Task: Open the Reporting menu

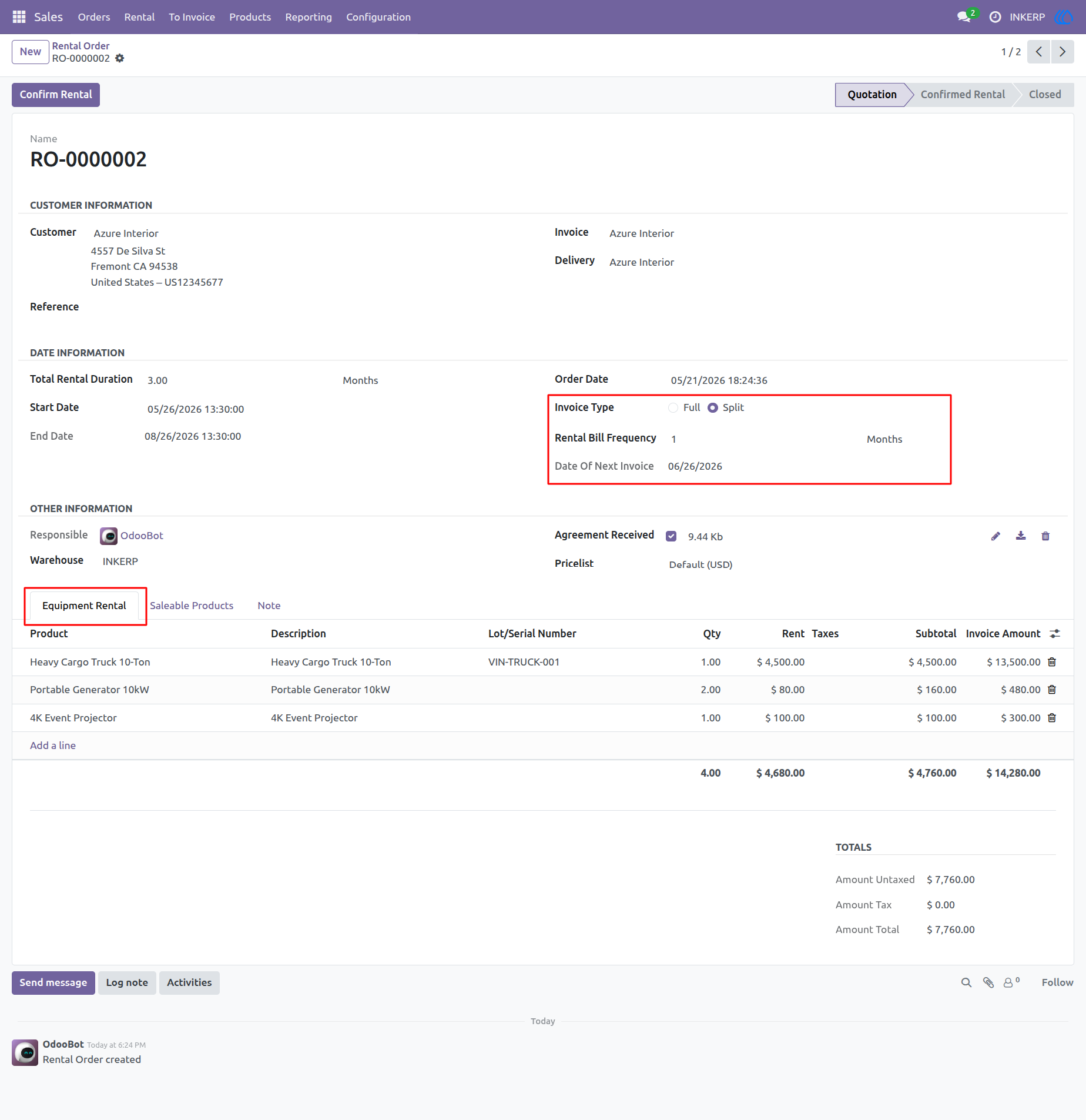Action: point(309,17)
